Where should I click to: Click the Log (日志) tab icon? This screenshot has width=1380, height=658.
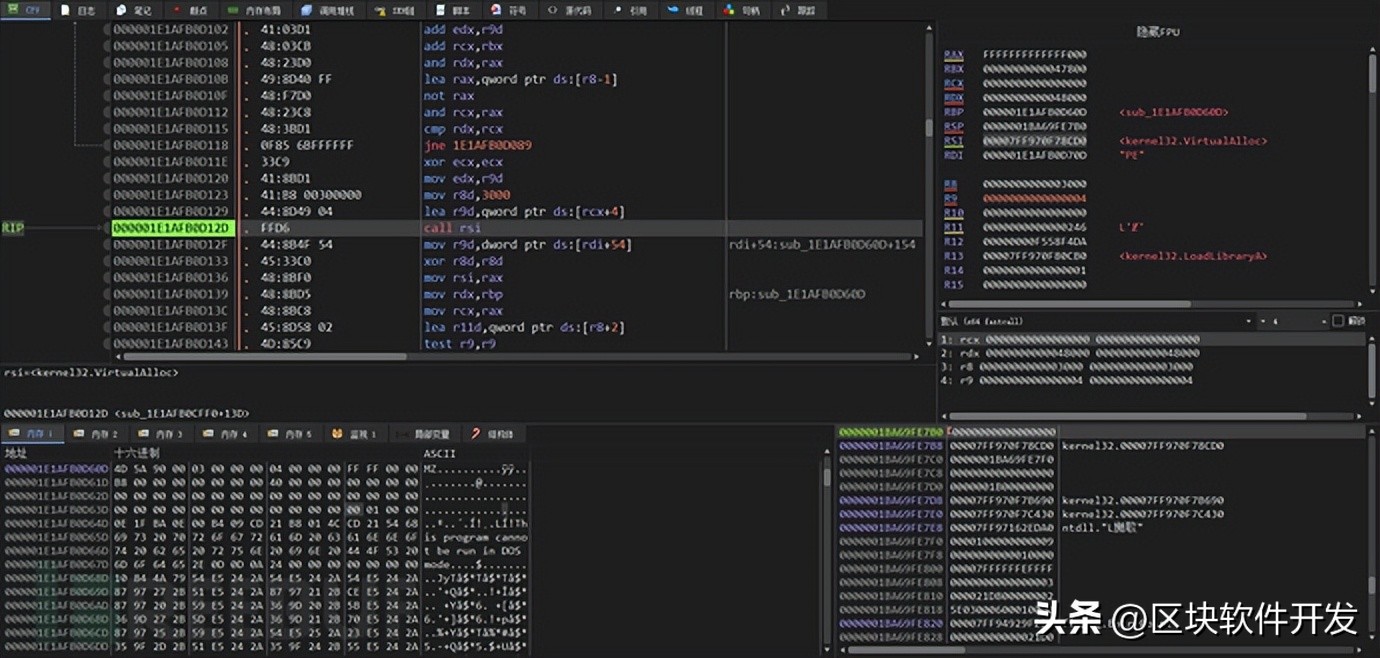point(65,10)
